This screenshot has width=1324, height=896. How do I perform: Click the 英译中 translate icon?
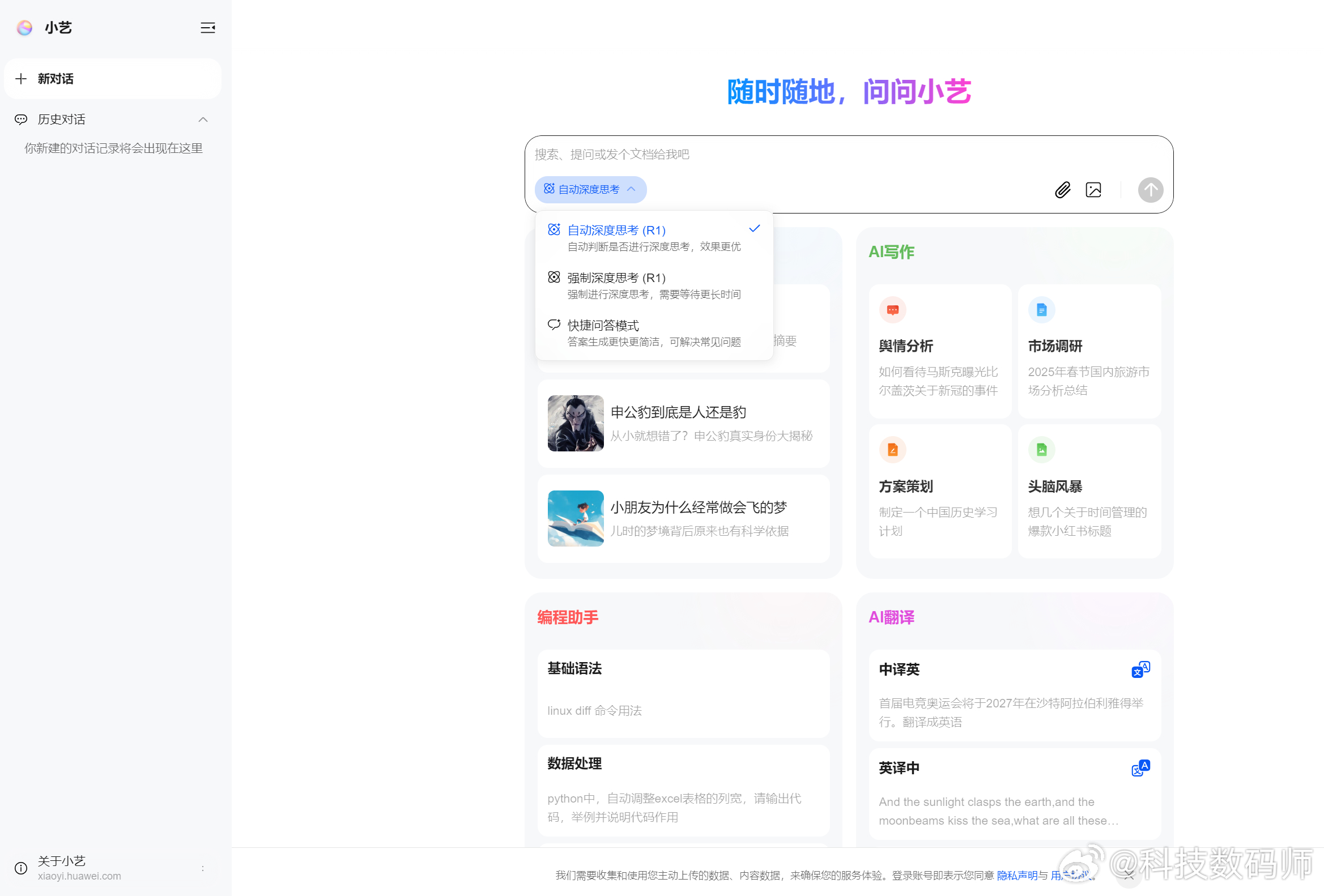(1140, 768)
